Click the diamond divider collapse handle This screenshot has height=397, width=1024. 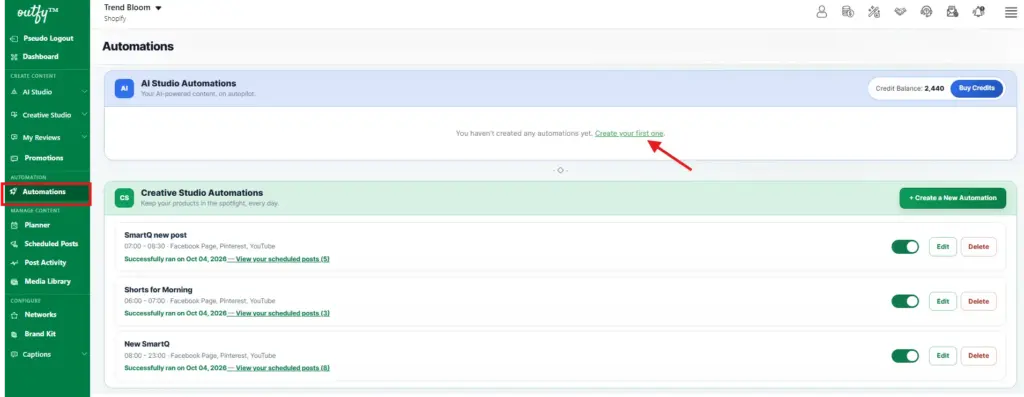(x=560, y=170)
